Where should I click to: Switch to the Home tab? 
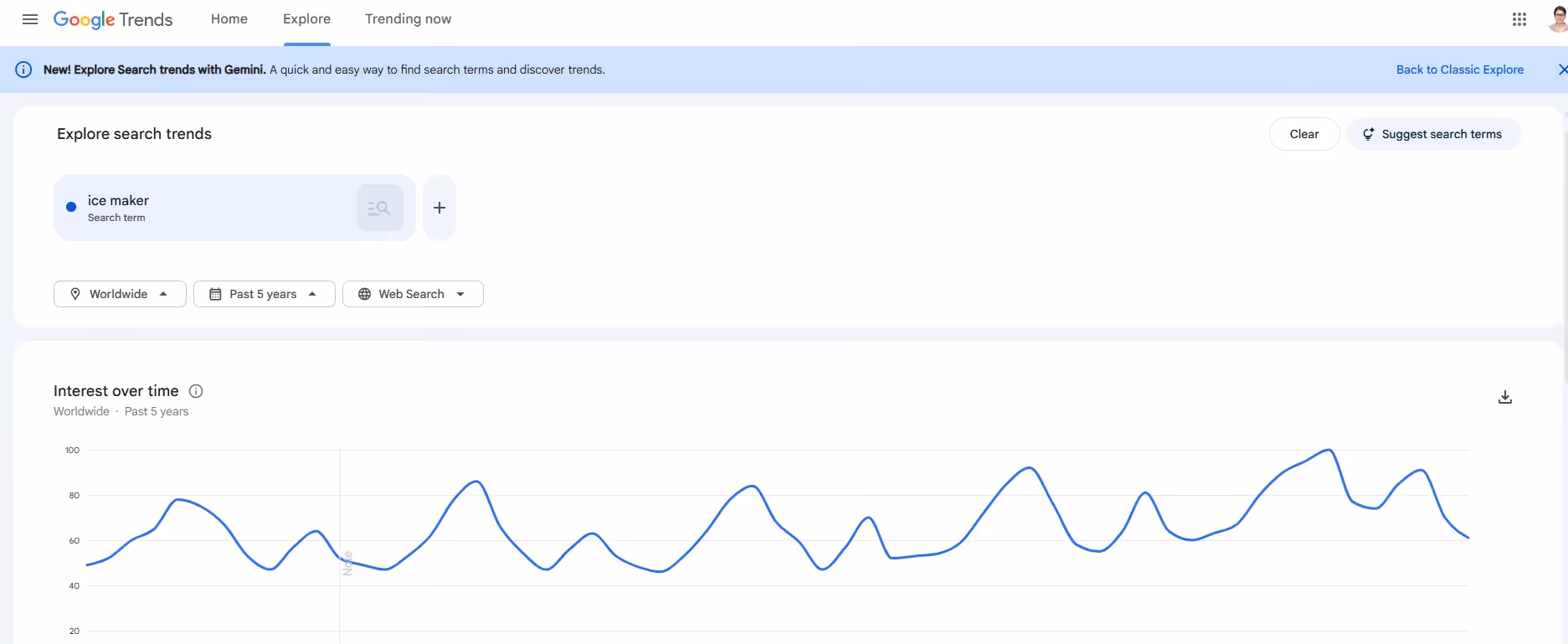pyautogui.click(x=229, y=18)
